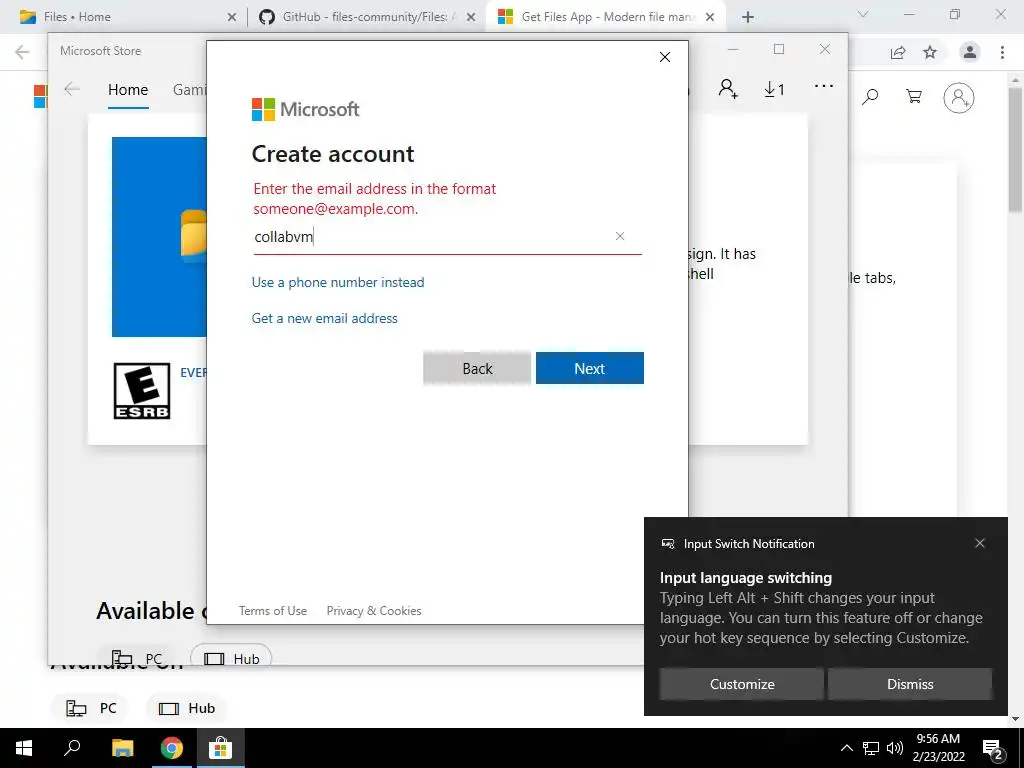Click the volume icon in system tray
The height and width of the screenshot is (768, 1024).
tap(895, 748)
